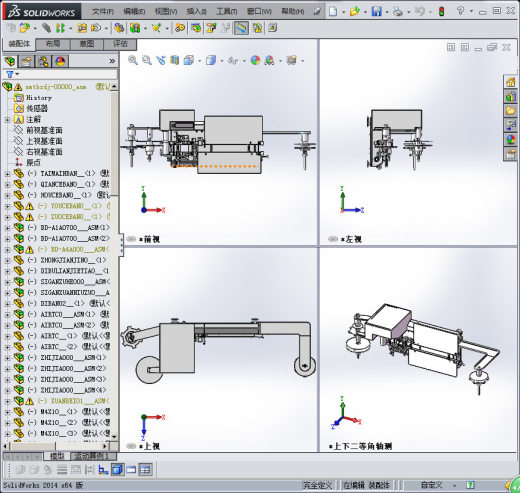The height and width of the screenshot is (493, 520).
Task: Open the DisplayManager color ball tab icon
Action: point(60,61)
